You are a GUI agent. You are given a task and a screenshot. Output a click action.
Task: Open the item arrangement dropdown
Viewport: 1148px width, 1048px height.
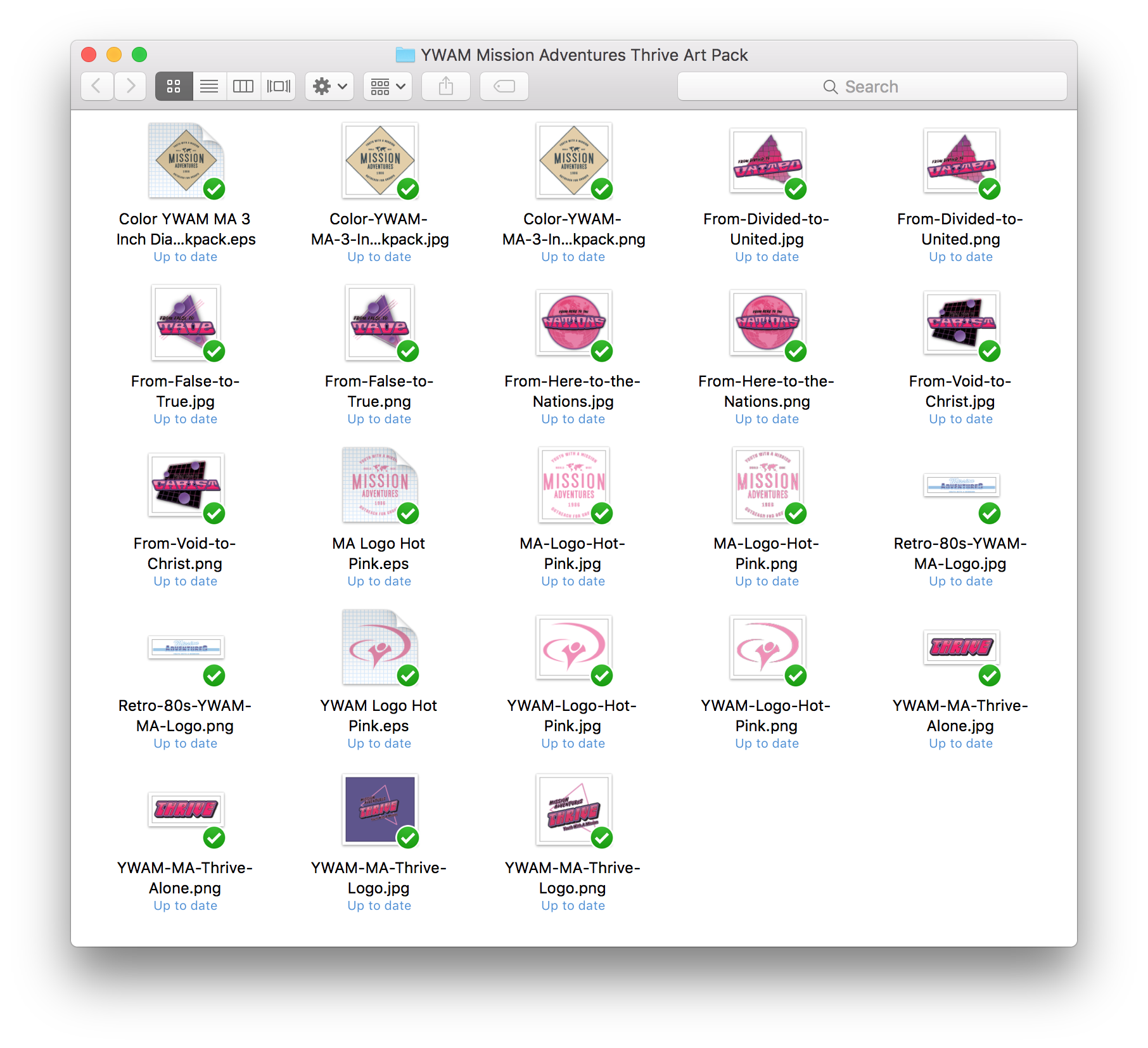388,86
